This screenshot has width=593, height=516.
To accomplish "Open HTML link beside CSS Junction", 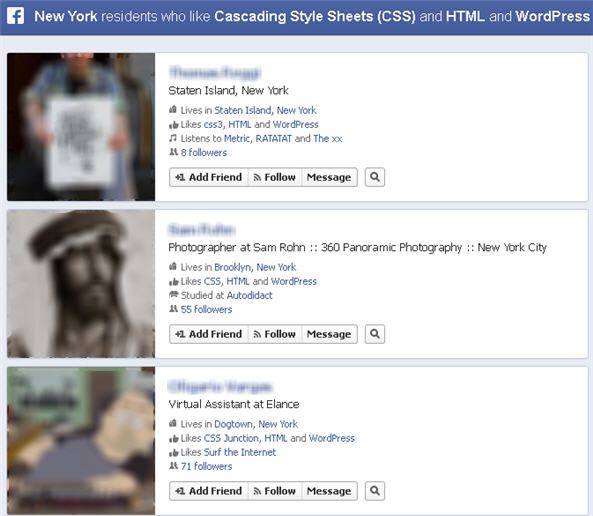I will (x=276, y=438).
